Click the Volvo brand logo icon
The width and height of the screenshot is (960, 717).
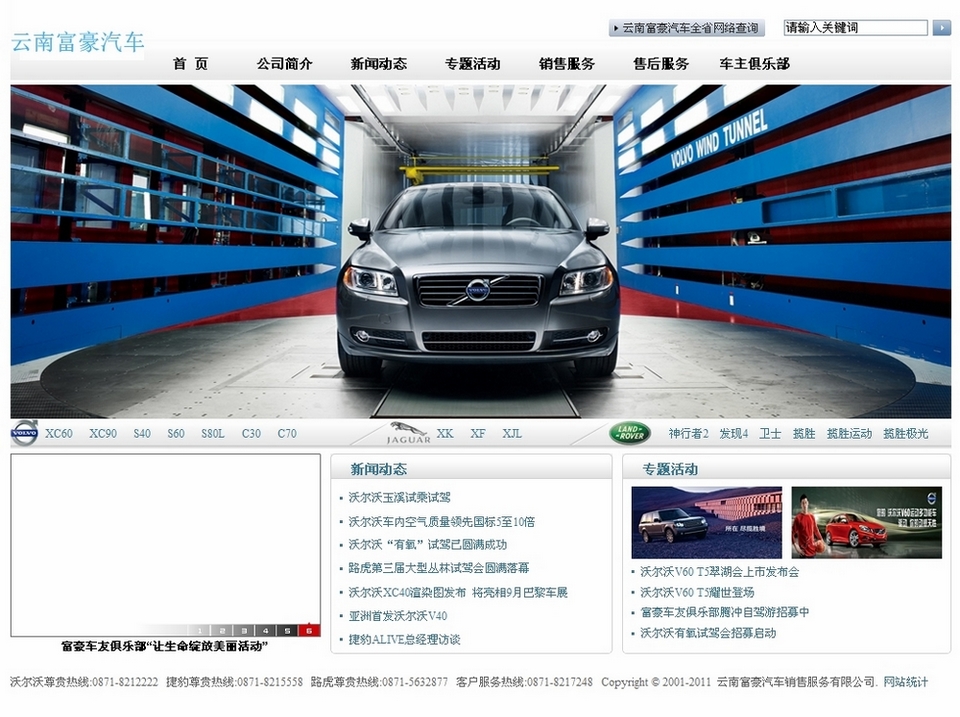click(24, 433)
